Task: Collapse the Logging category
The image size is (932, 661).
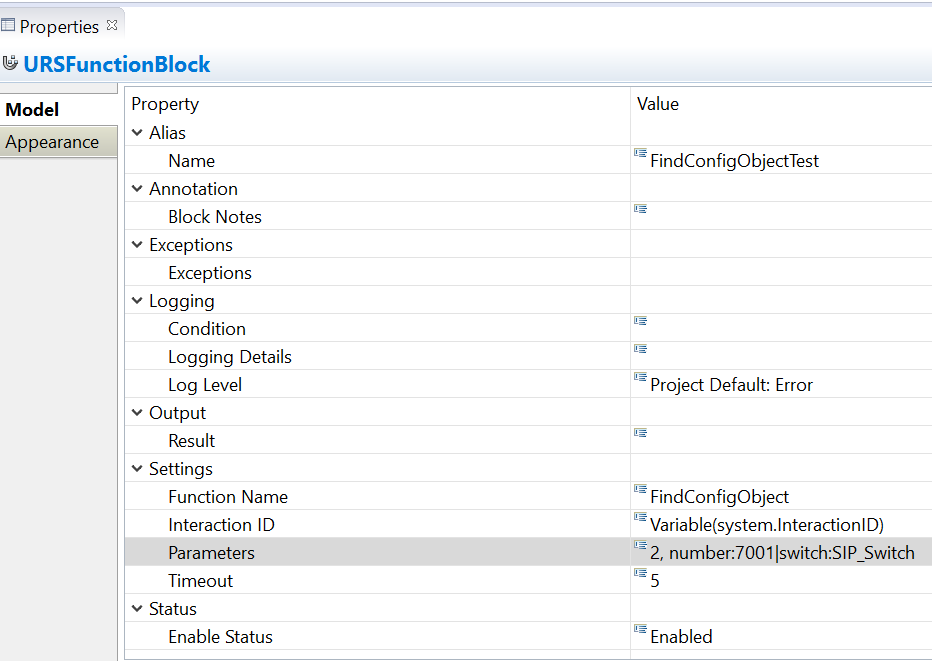Action: pyautogui.click(x=137, y=301)
